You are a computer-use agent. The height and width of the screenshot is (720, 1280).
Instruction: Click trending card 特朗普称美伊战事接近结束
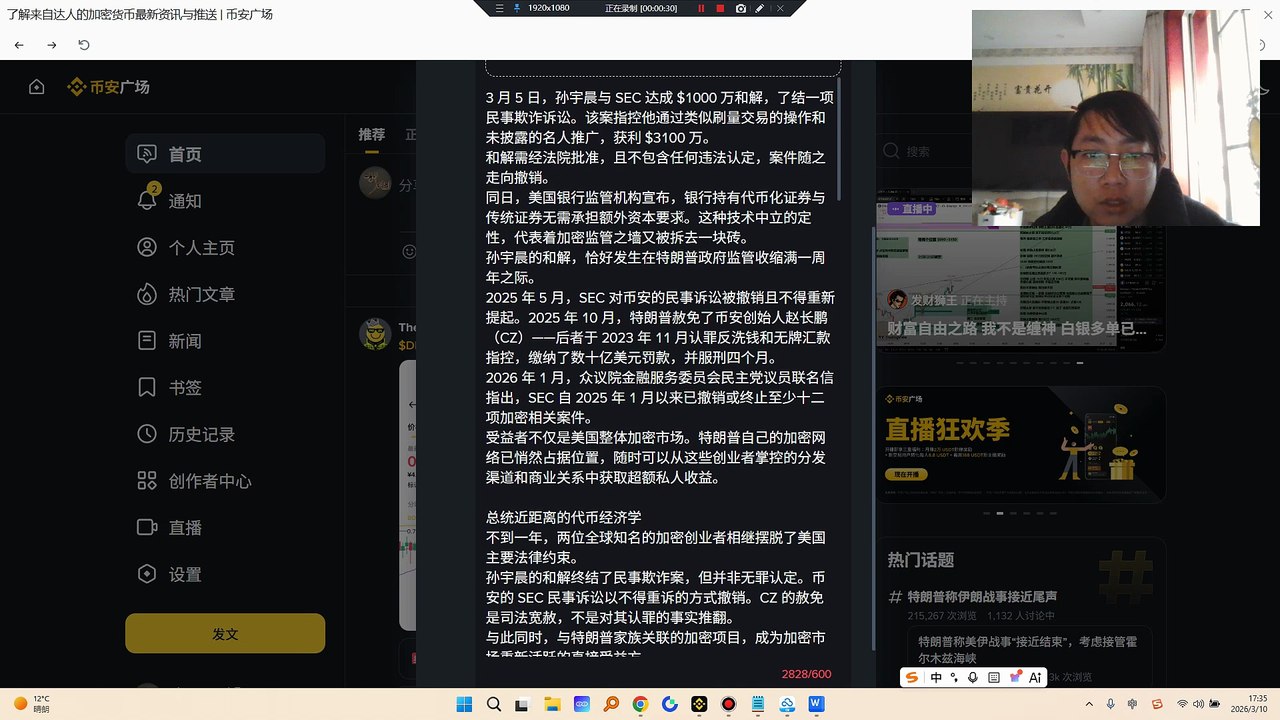click(x=1030, y=649)
